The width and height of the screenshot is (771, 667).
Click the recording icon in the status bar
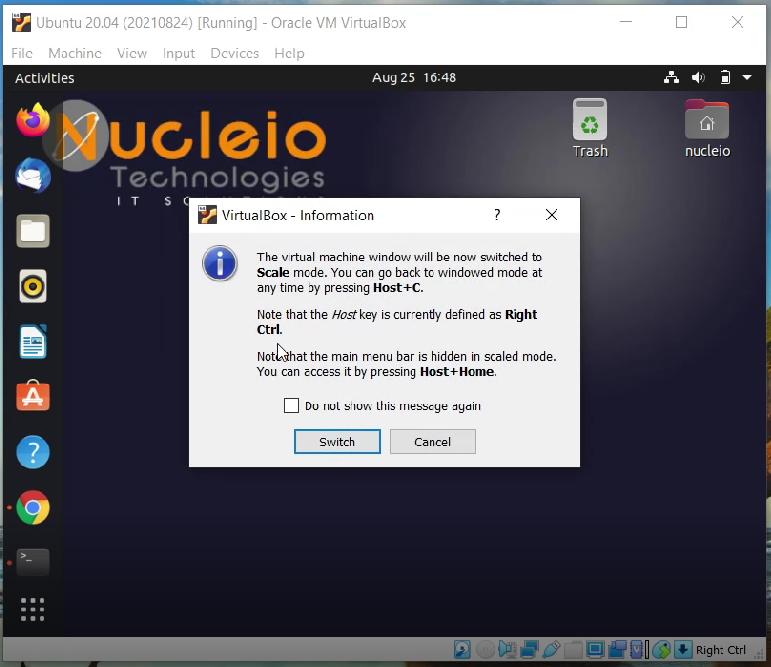pos(618,649)
